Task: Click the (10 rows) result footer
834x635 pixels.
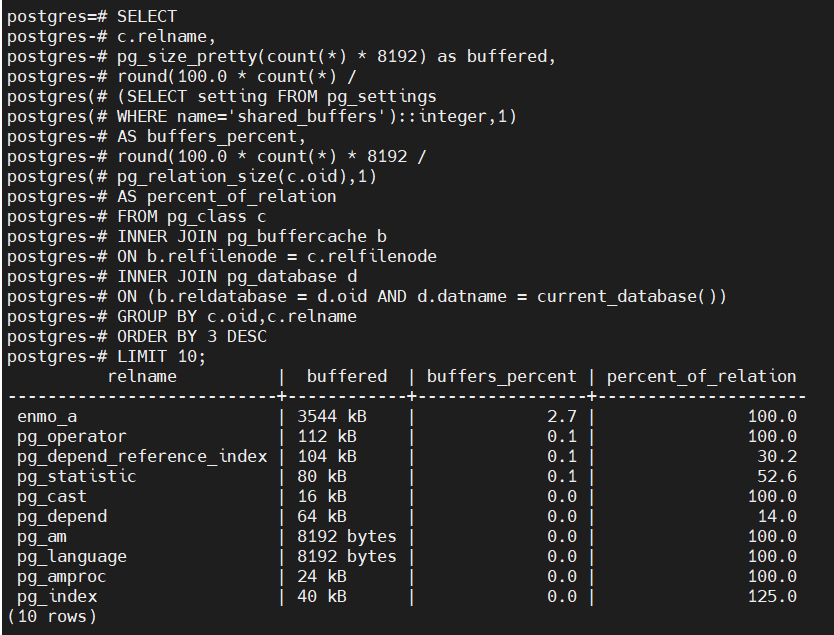Action: pos(52,616)
